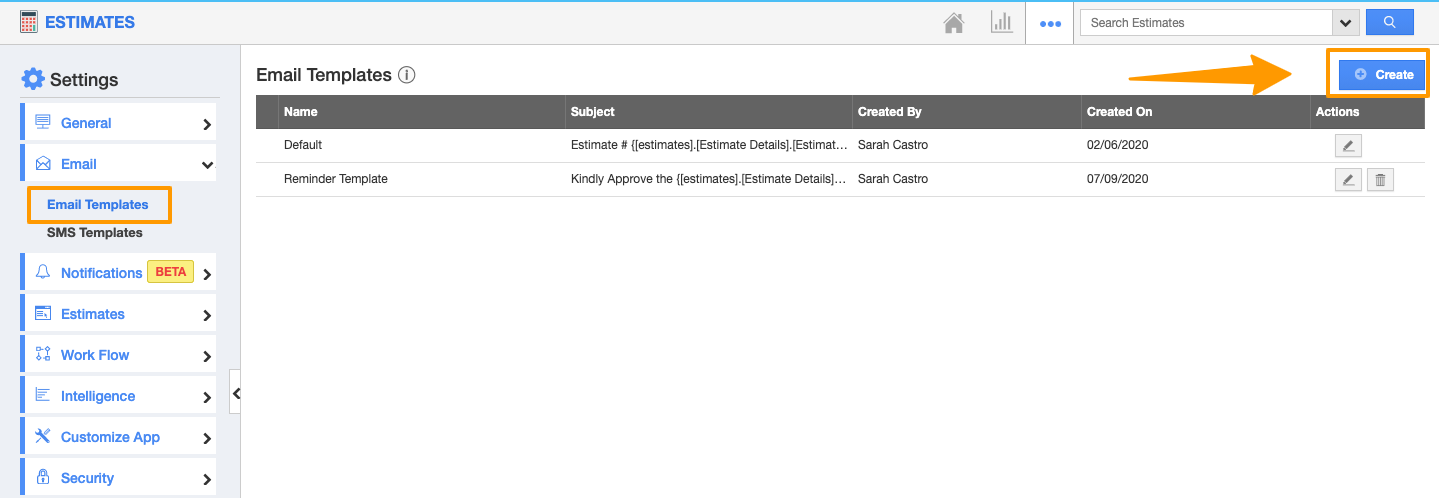Open the Notifications menu label
The height and width of the screenshot is (498, 1439).
click(102, 273)
